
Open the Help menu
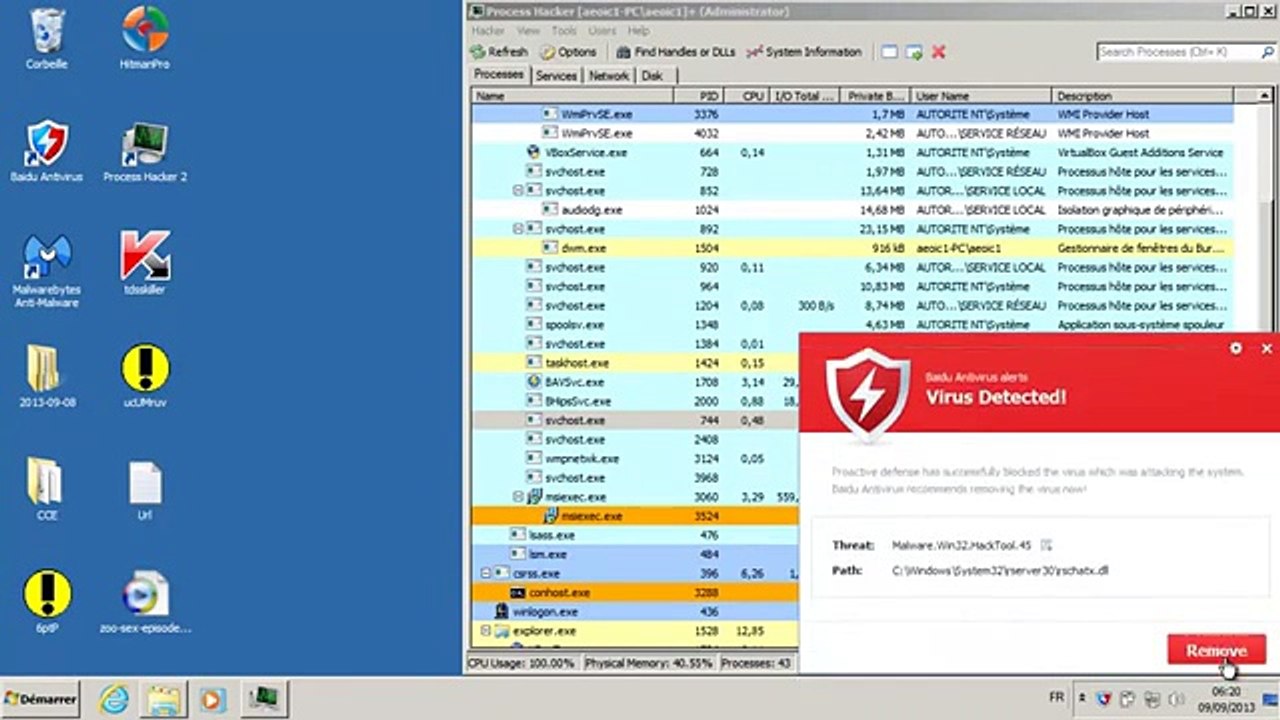tap(638, 31)
